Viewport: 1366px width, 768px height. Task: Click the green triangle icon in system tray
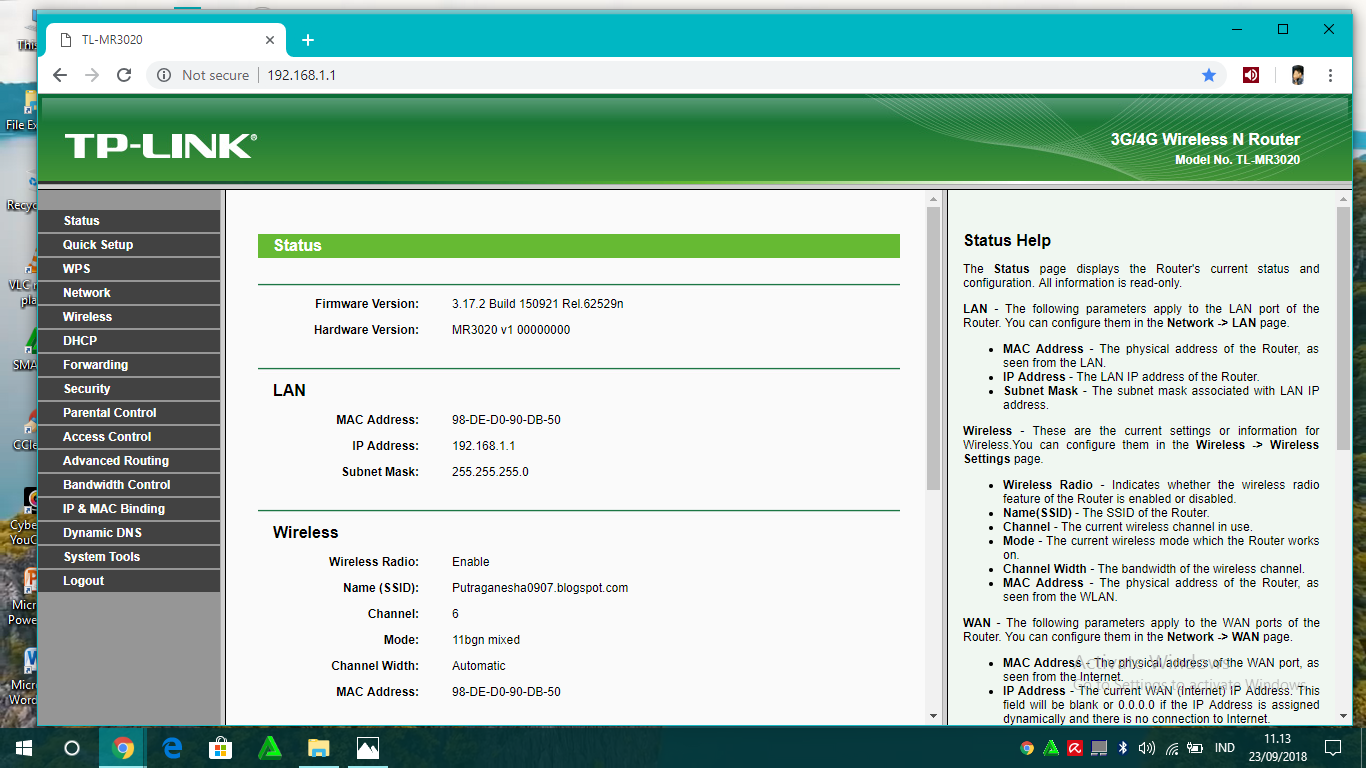1051,747
